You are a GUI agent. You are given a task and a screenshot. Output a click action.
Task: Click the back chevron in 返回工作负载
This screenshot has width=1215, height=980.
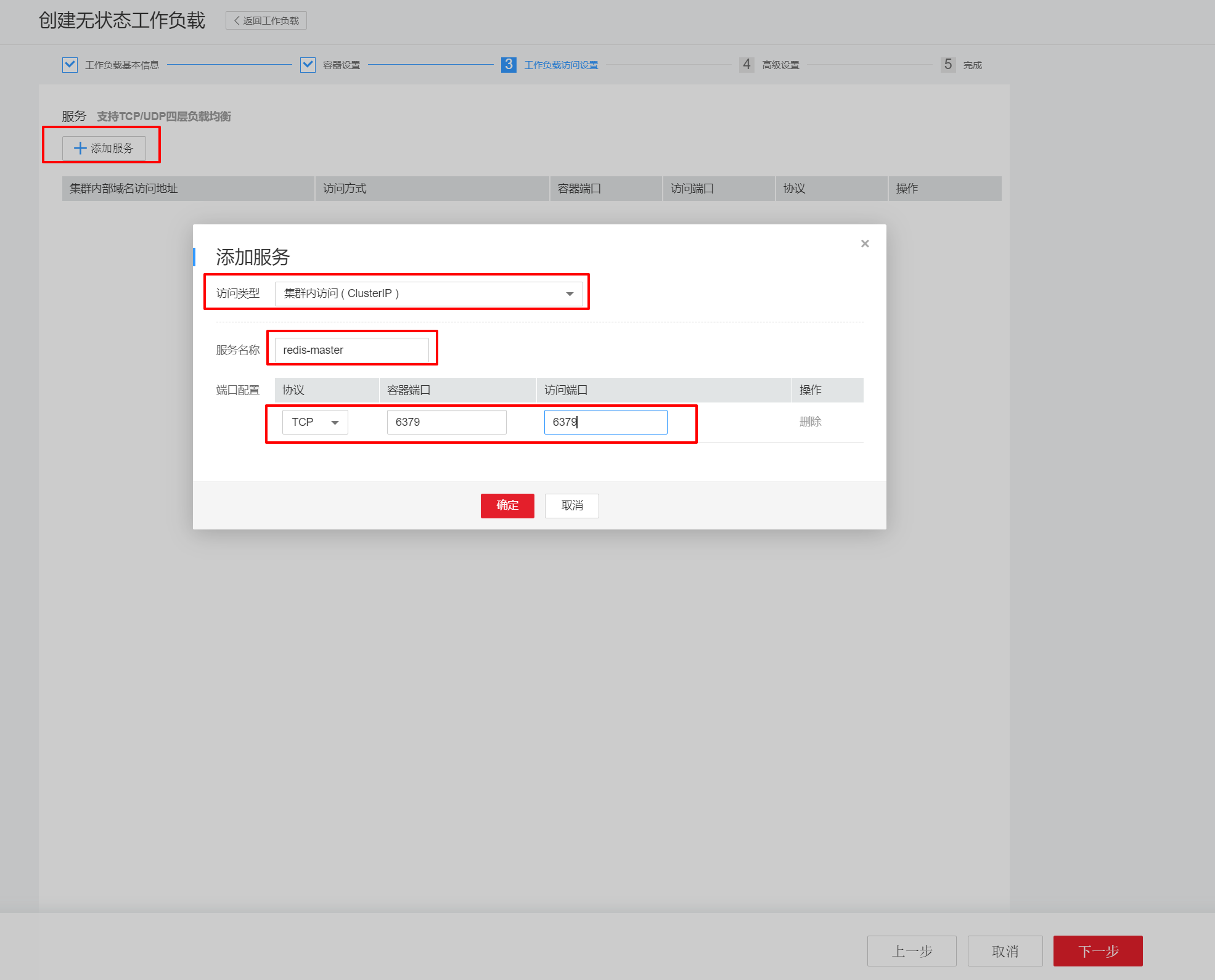pyautogui.click(x=237, y=21)
